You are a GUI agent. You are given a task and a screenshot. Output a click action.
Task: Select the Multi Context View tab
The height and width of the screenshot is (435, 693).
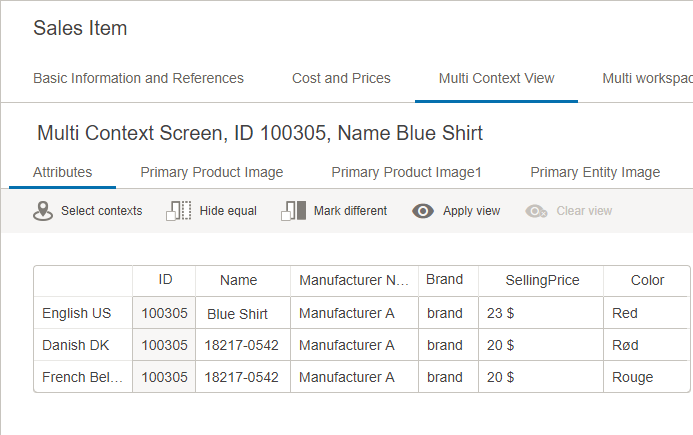click(496, 78)
